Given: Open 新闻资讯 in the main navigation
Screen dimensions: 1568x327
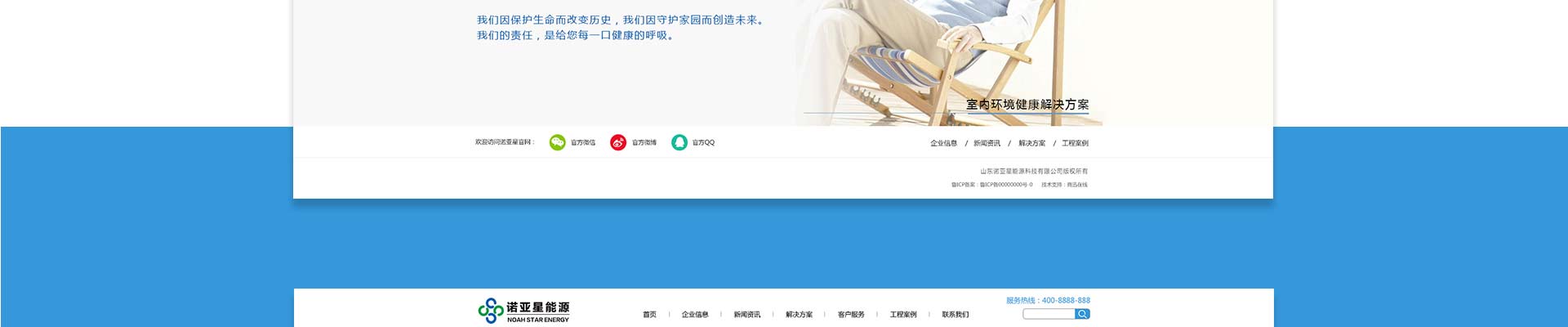Looking at the screenshot, I should [746, 315].
